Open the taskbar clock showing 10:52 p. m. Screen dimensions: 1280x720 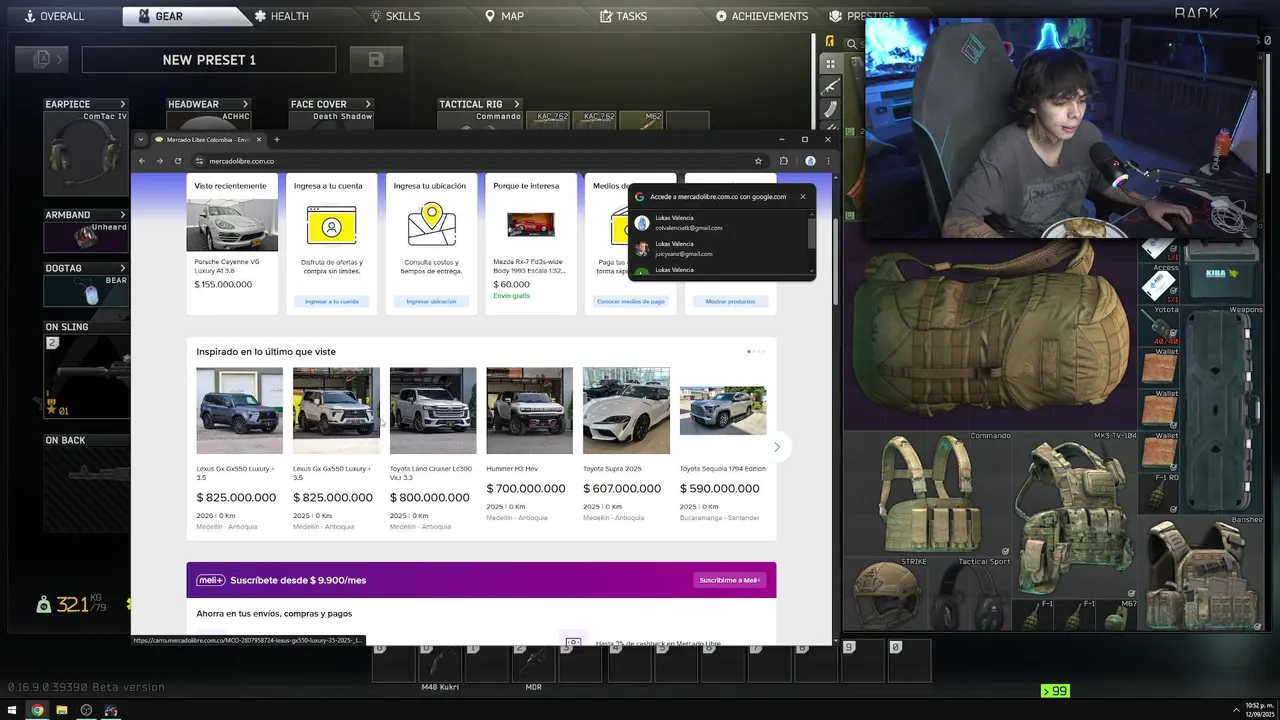1259,710
